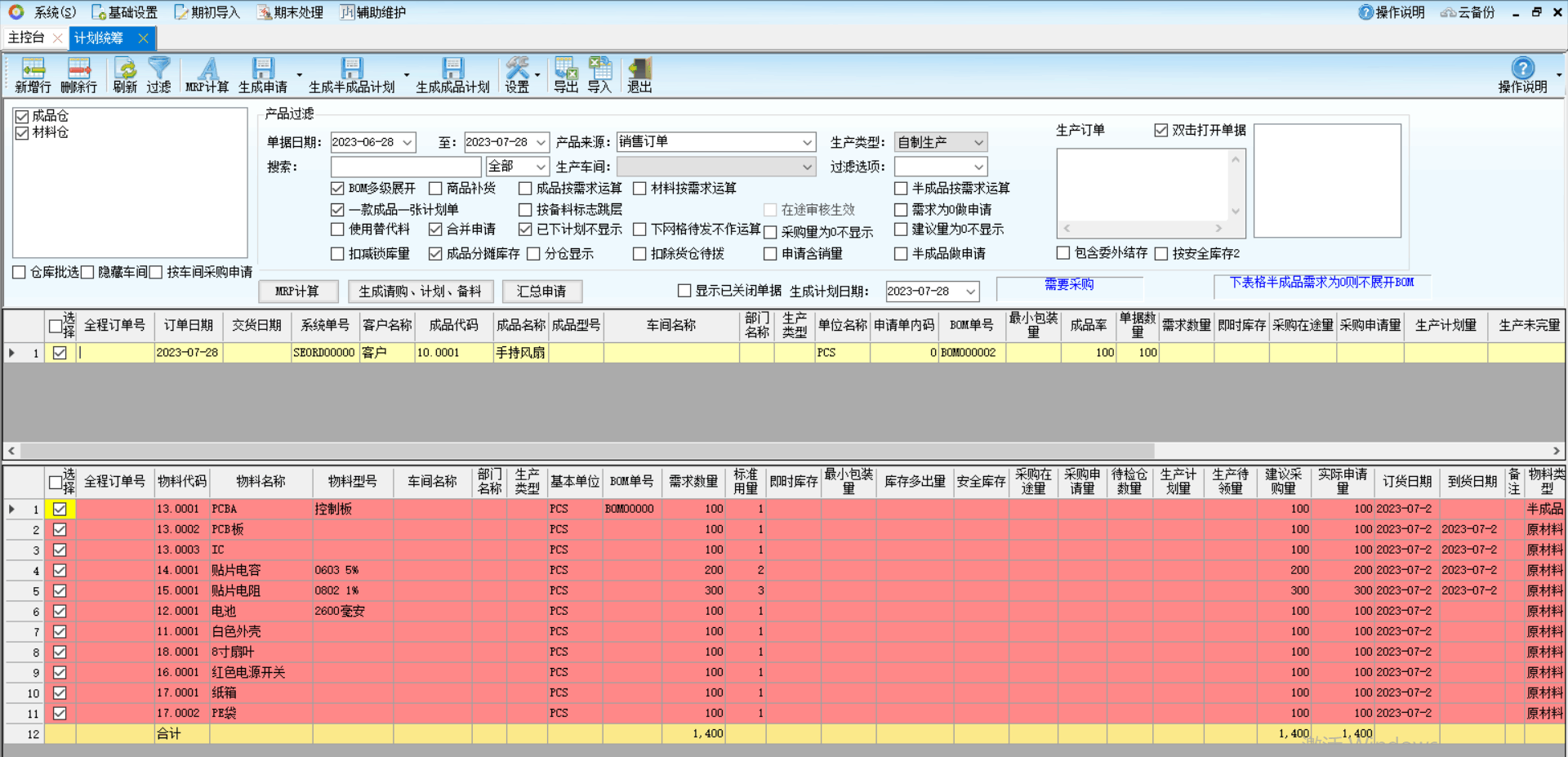Expand the 产品来源 dropdown
This screenshot has height=757, width=1568.
tap(807, 142)
